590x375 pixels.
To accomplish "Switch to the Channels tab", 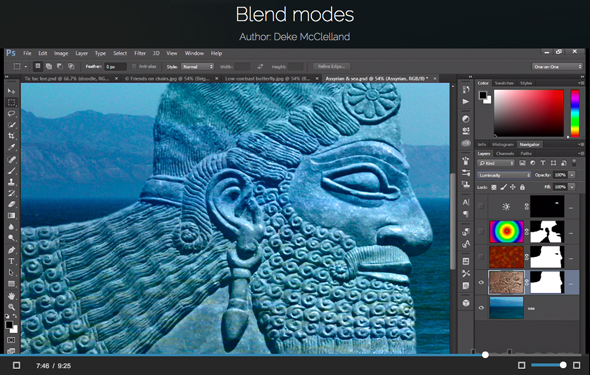I will pyautogui.click(x=505, y=153).
